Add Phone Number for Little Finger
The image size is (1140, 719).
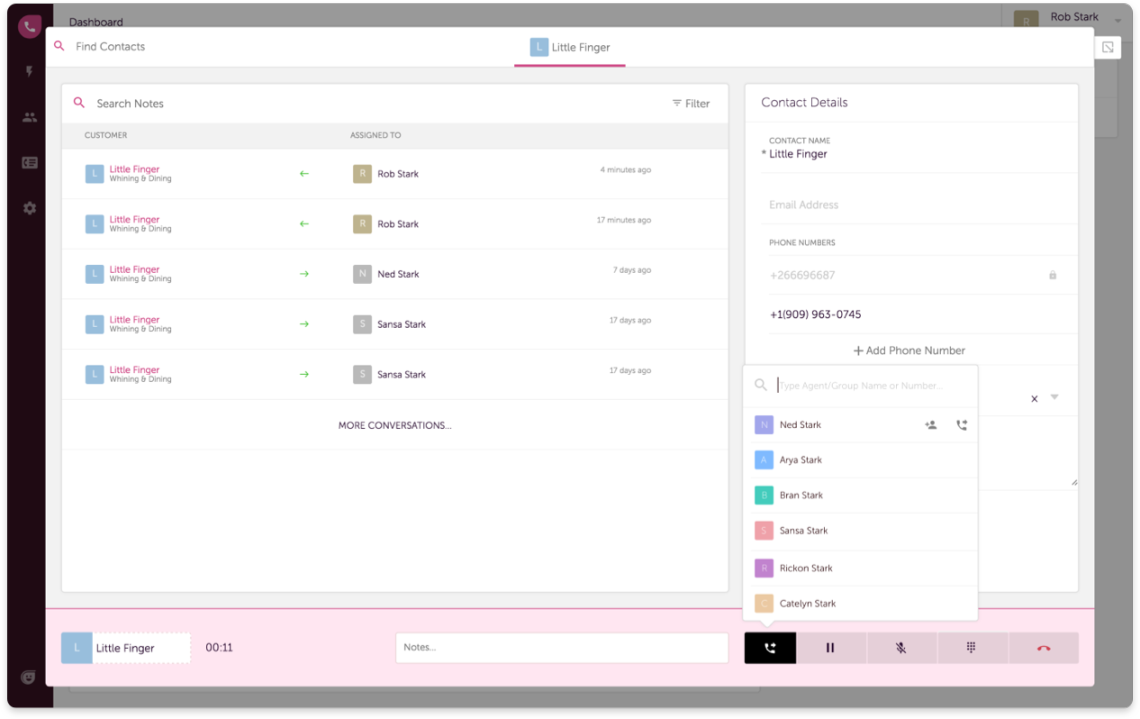(908, 350)
